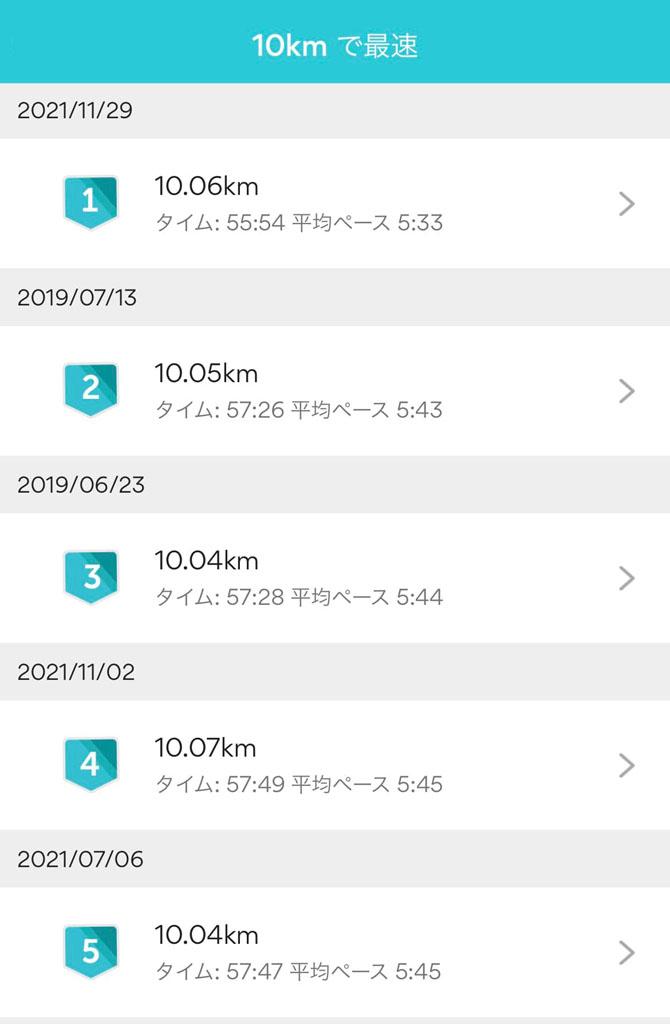Tap the time 57:47 pace 5:45 line
The width and height of the screenshot is (670, 1024).
tap(298, 971)
